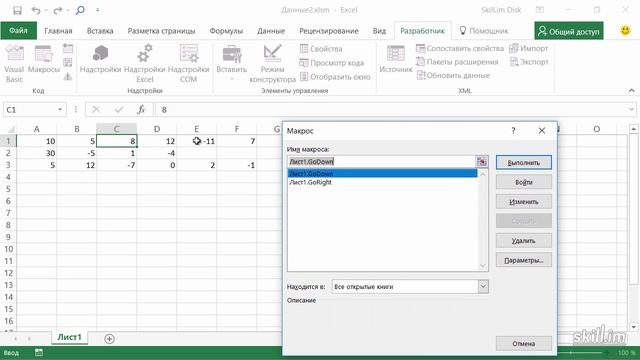Screen dimensions: 640x360
Task: Add a new sheet
Action: (x=109, y=338)
